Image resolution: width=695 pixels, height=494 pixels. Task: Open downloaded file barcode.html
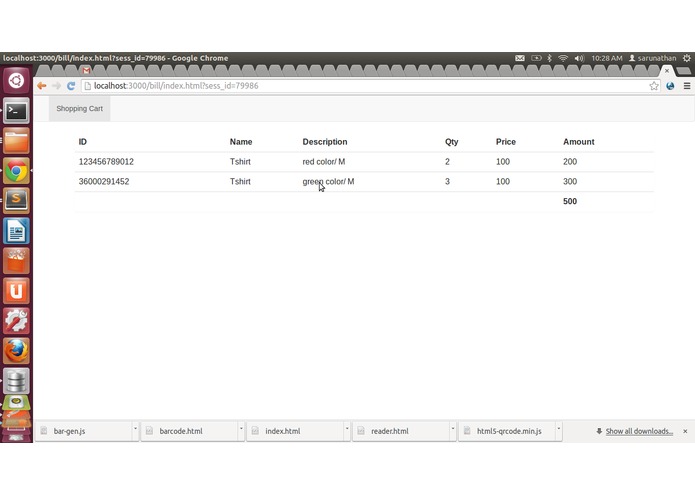(190, 431)
